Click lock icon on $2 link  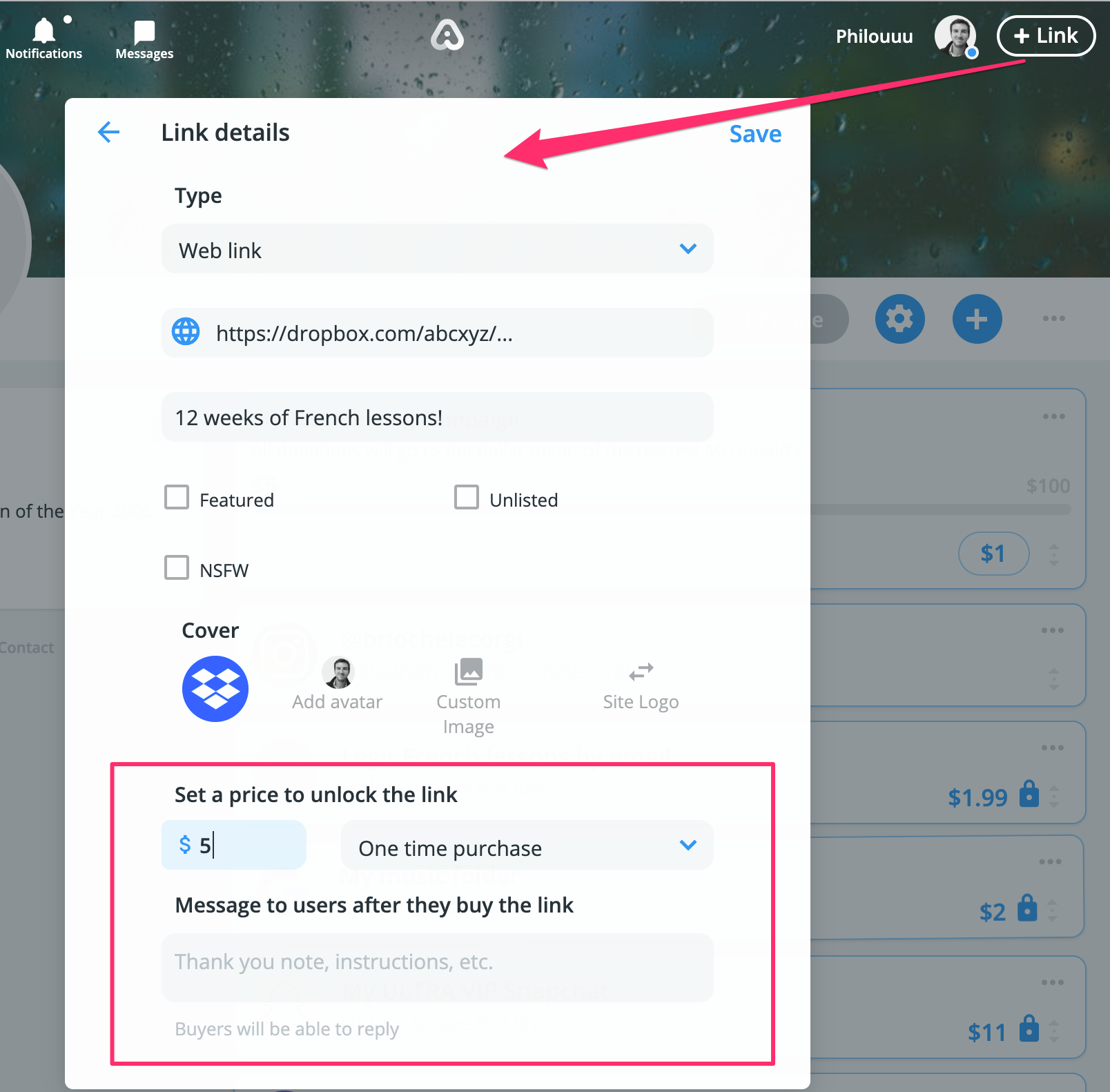click(x=1027, y=908)
